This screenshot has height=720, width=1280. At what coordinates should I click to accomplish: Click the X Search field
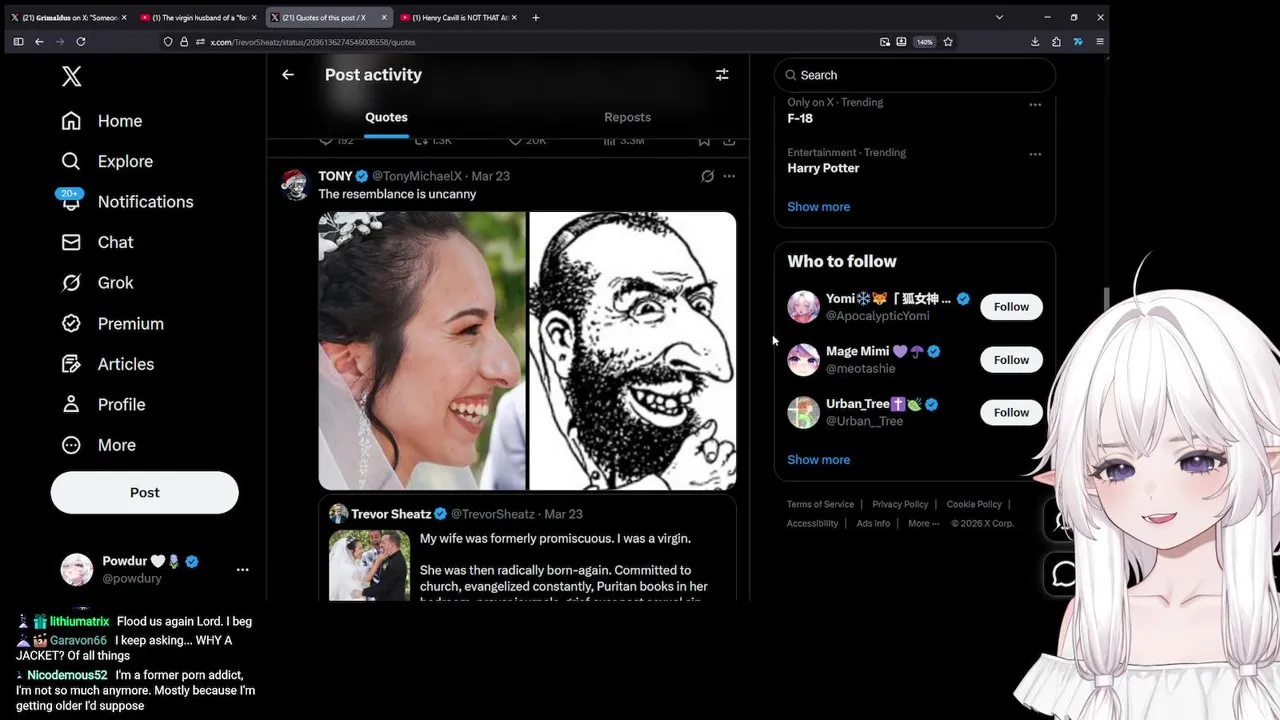pos(915,75)
